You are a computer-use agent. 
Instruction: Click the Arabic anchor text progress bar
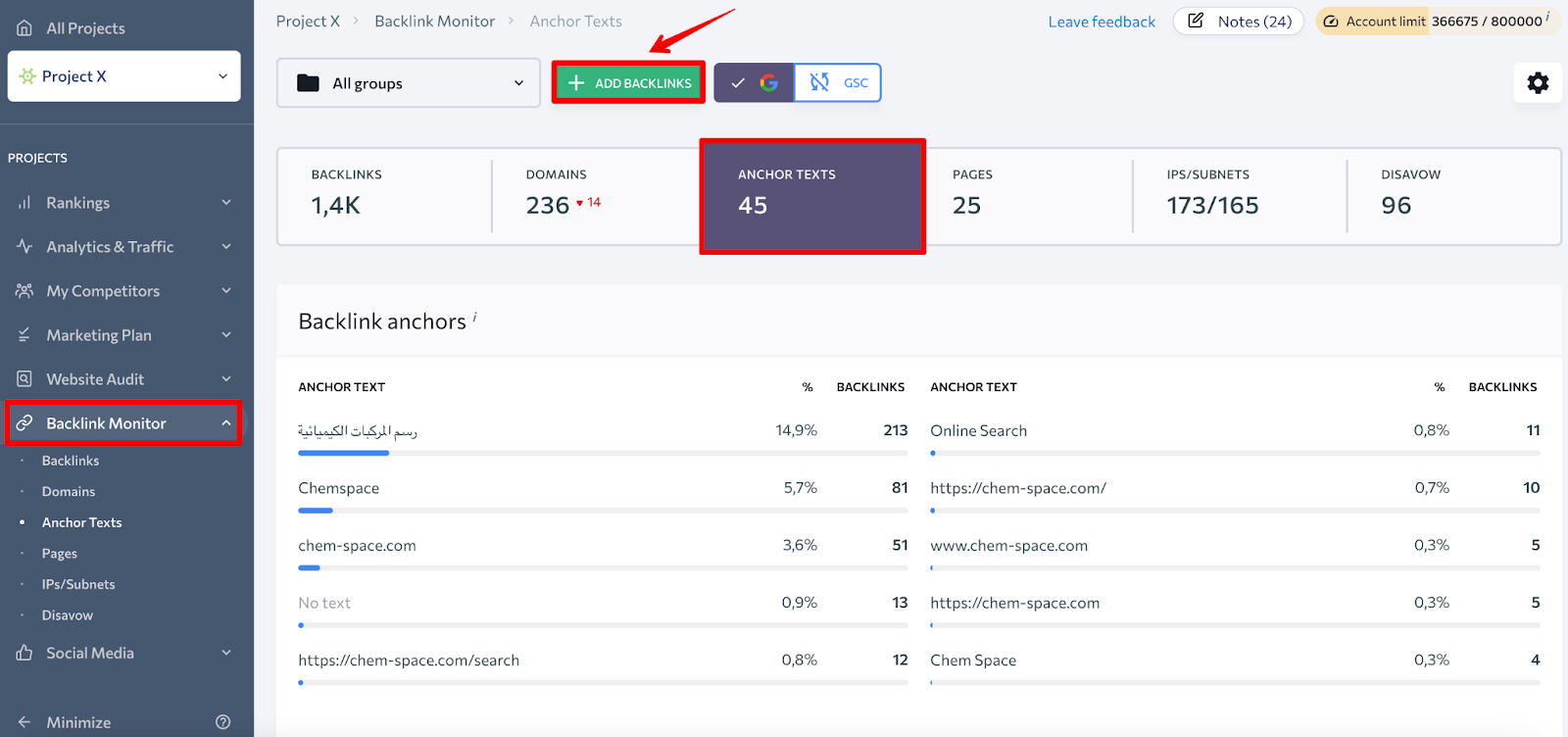(603, 453)
